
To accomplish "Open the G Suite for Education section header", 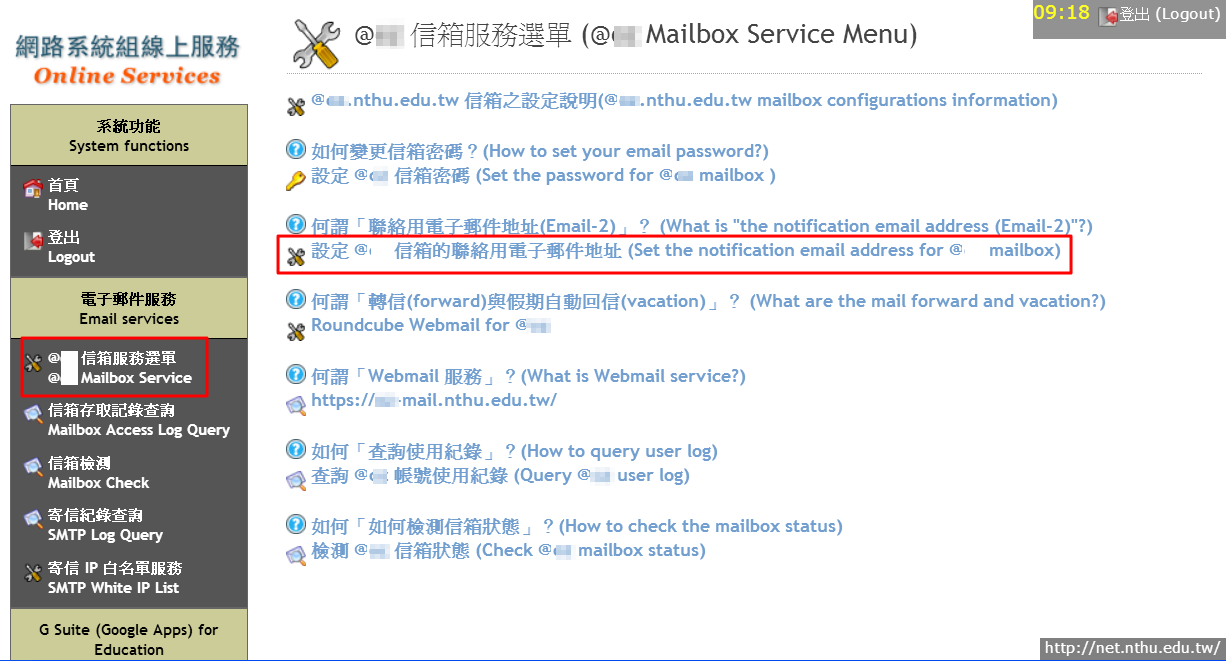I will 129,639.
